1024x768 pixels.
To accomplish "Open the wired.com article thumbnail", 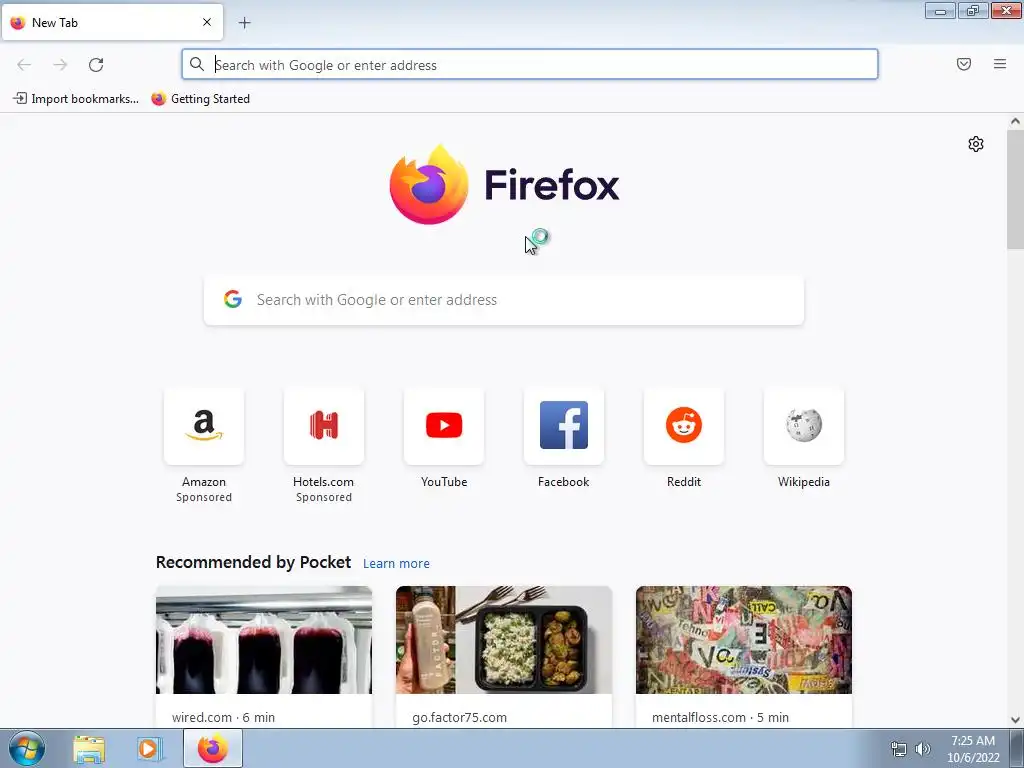I will click(264, 640).
